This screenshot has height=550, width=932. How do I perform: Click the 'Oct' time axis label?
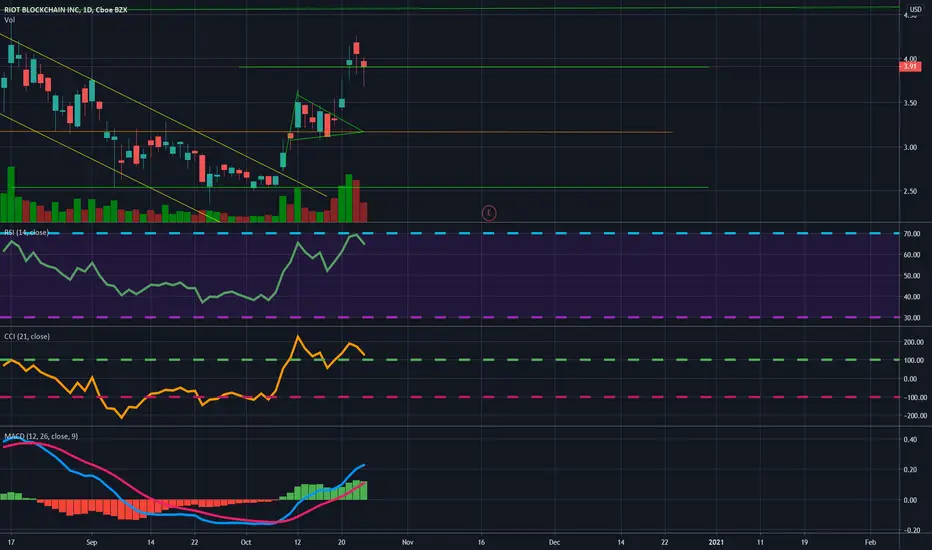point(245,542)
